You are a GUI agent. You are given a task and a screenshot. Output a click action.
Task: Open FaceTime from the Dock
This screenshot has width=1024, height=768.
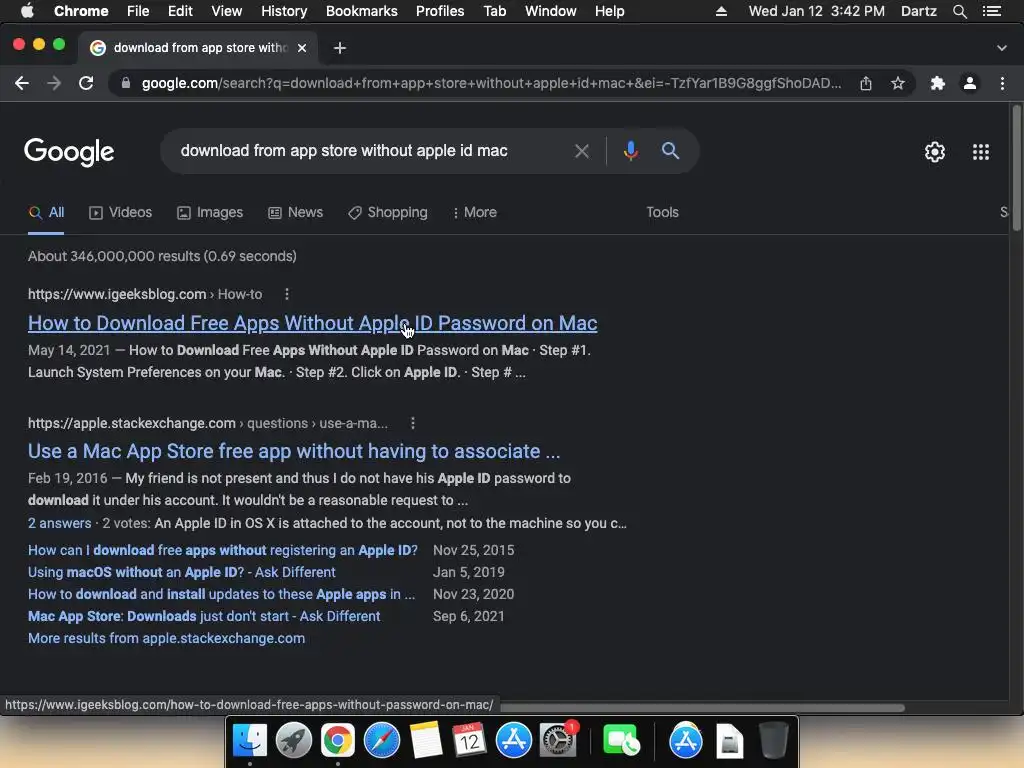coord(621,740)
